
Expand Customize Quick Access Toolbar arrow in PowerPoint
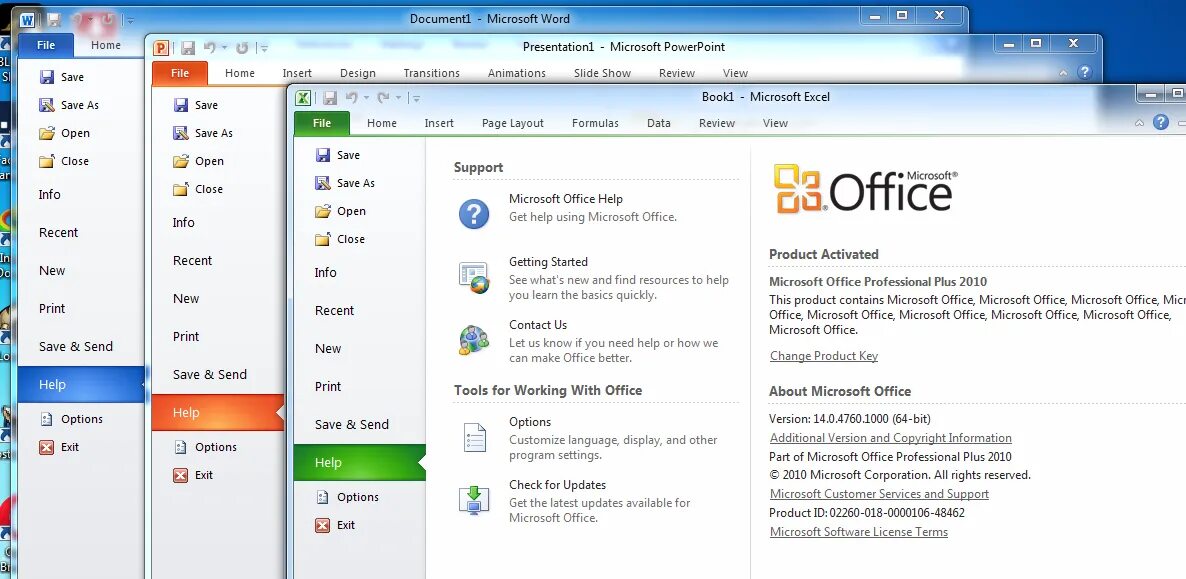coord(263,48)
